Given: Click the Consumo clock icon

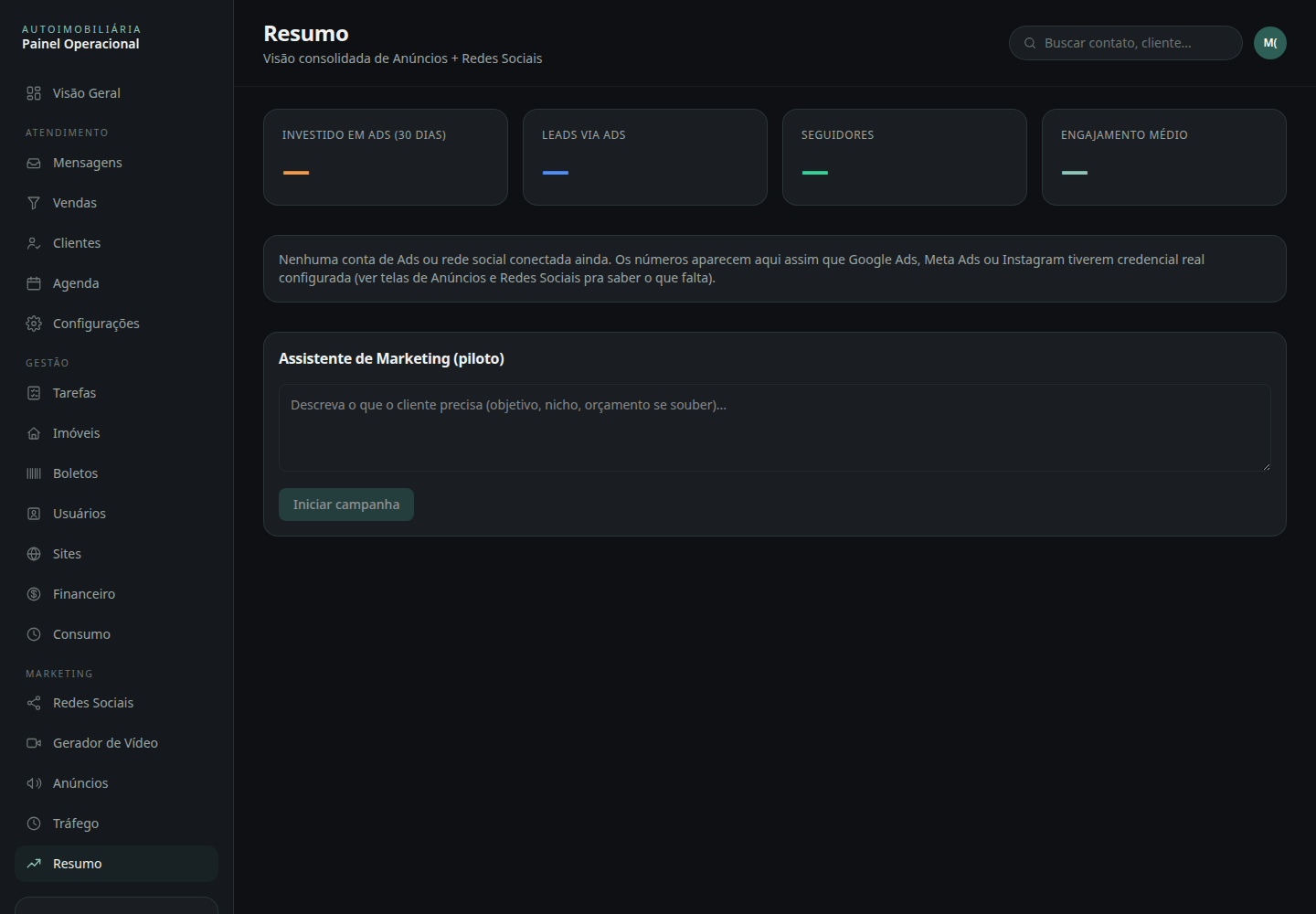Looking at the screenshot, I should tap(34, 634).
